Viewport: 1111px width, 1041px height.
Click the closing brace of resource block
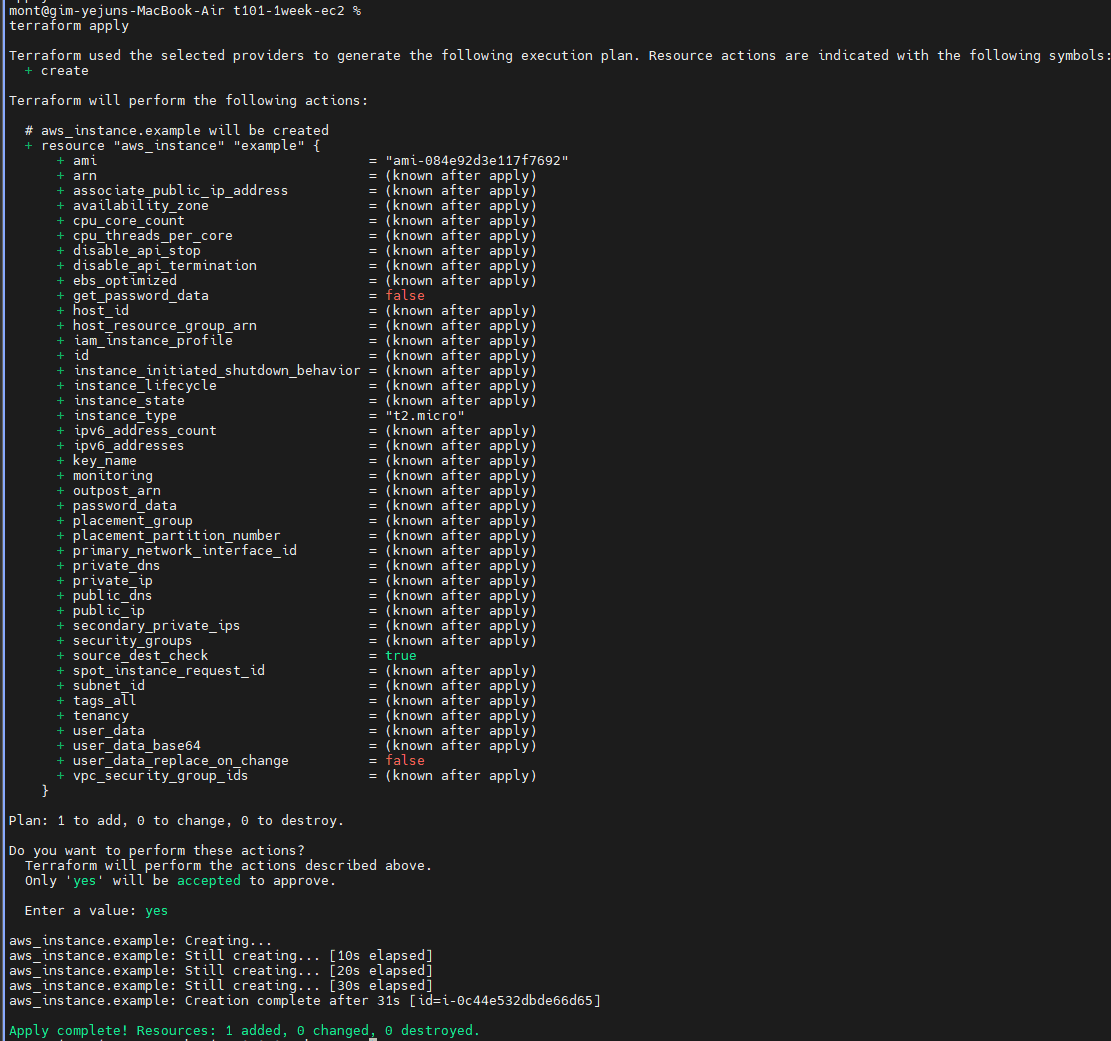[45, 791]
